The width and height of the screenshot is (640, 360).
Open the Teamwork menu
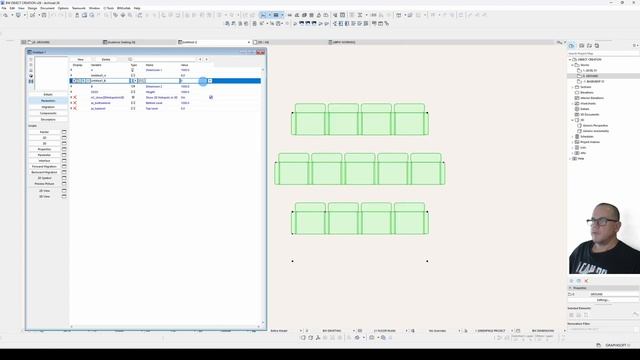pos(79,8)
